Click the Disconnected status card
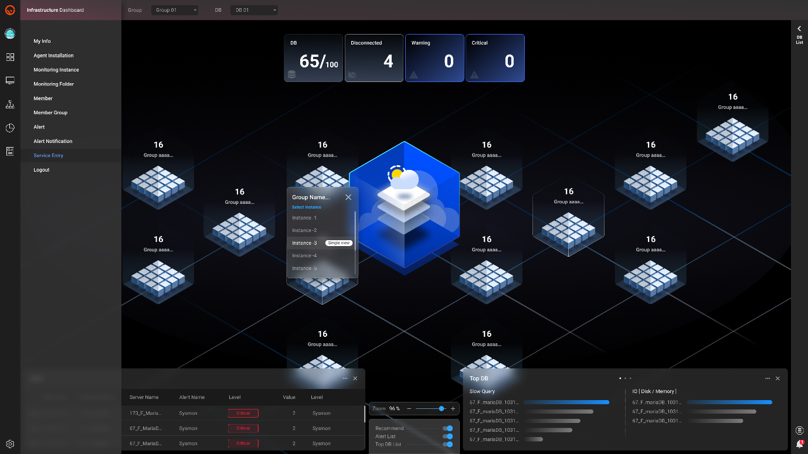The width and height of the screenshot is (808, 454). (x=374, y=58)
